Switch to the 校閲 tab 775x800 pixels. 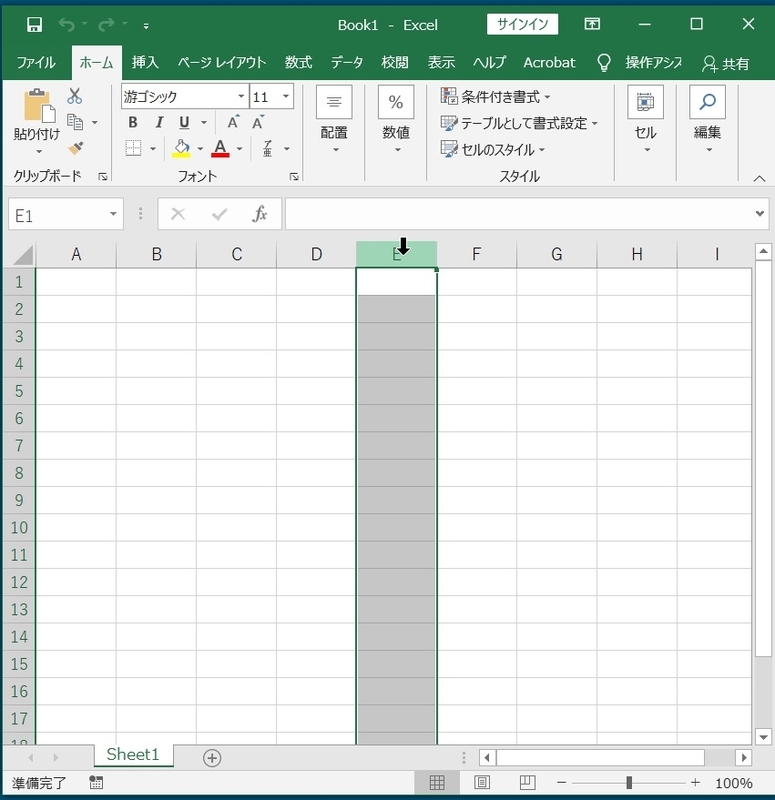click(395, 63)
